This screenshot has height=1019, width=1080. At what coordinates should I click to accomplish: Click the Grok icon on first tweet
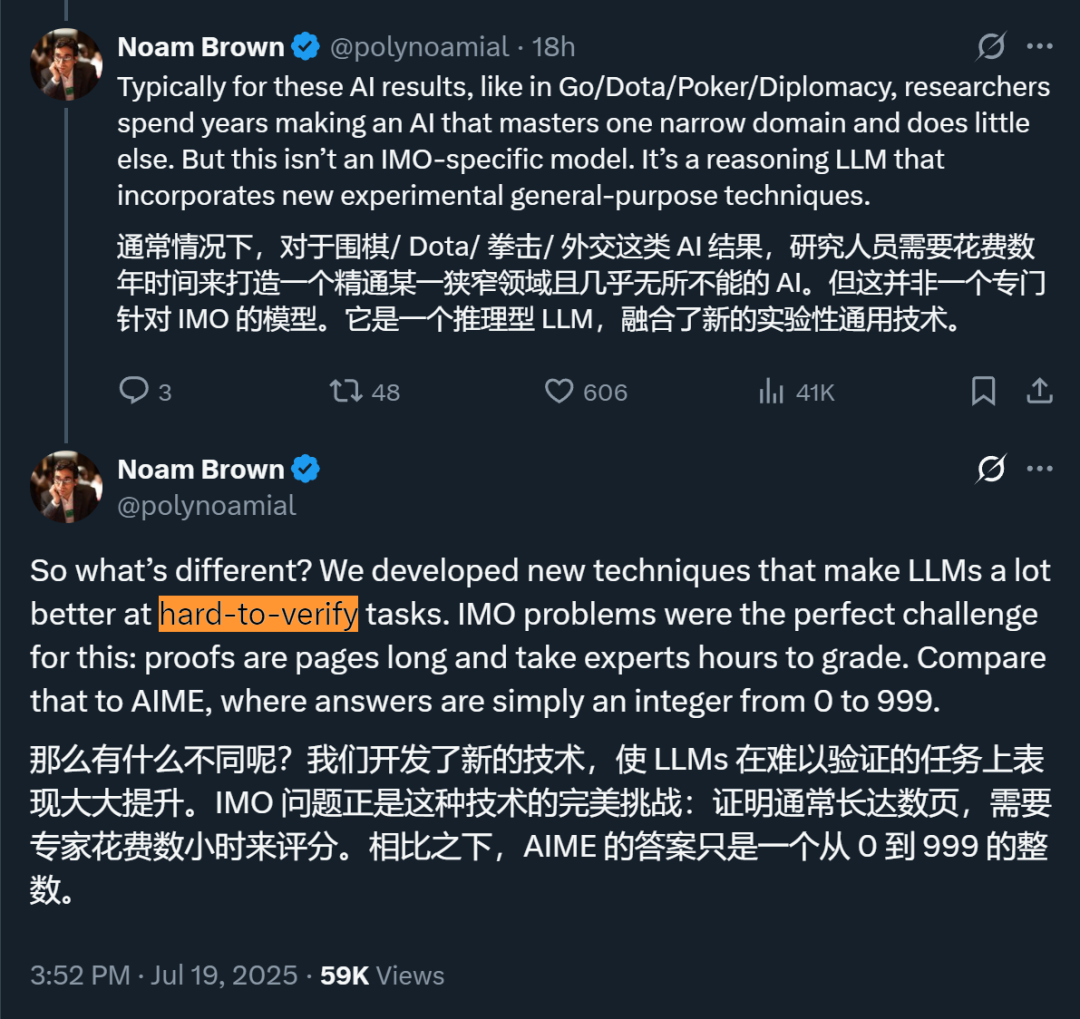(991, 46)
